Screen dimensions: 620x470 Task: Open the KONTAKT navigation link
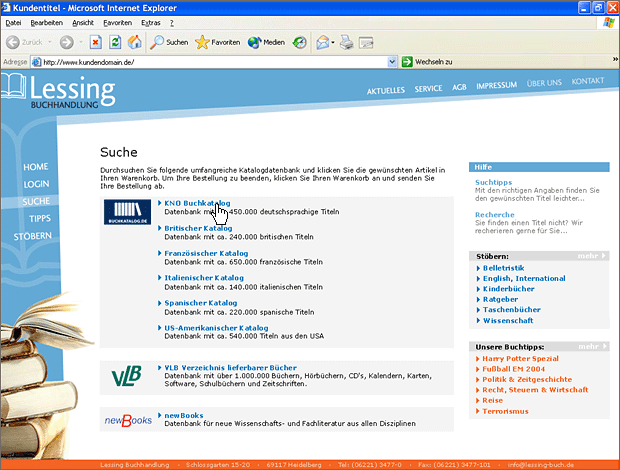pos(588,81)
